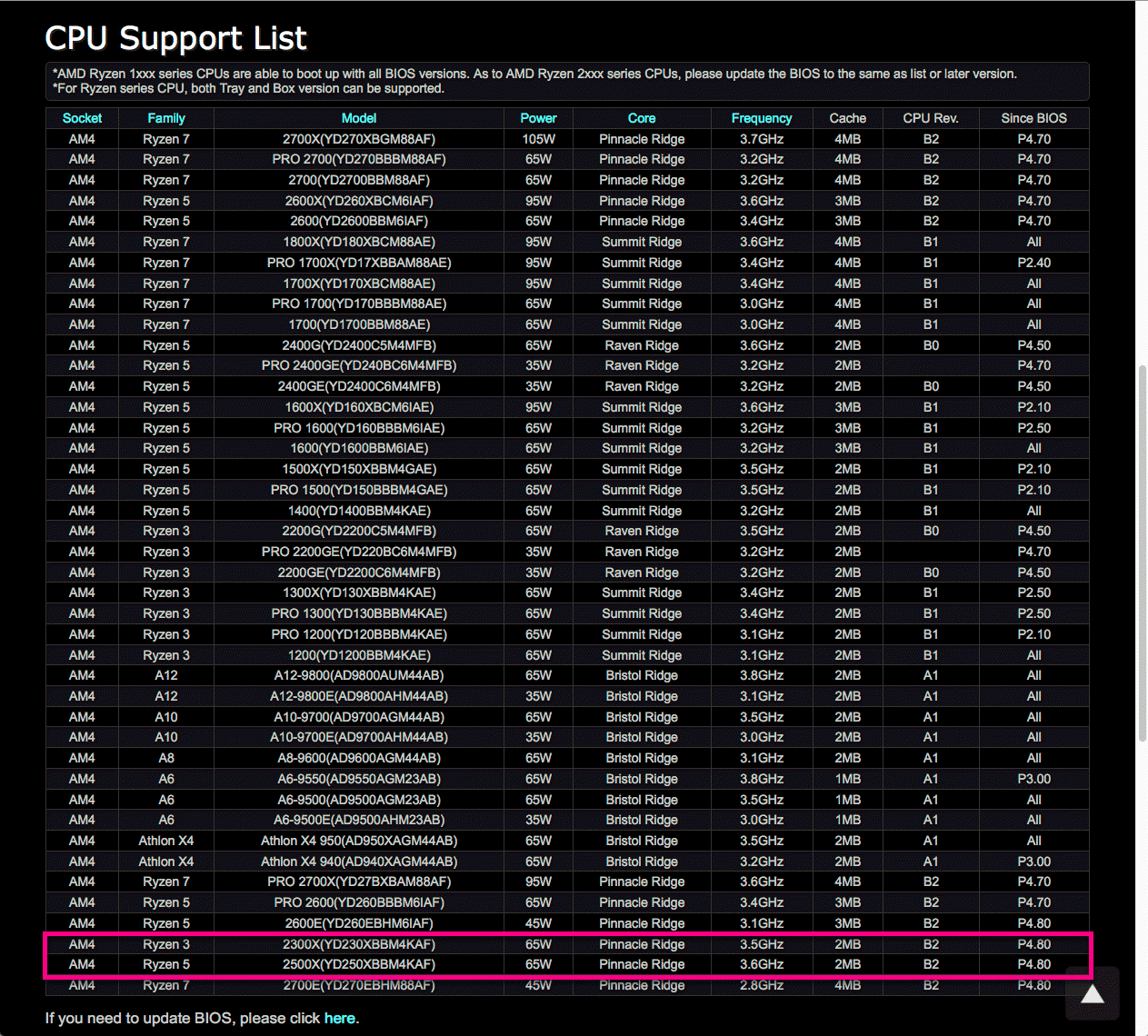Select model cell 1600X(YD160XBCM6IAE)

tap(359, 407)
